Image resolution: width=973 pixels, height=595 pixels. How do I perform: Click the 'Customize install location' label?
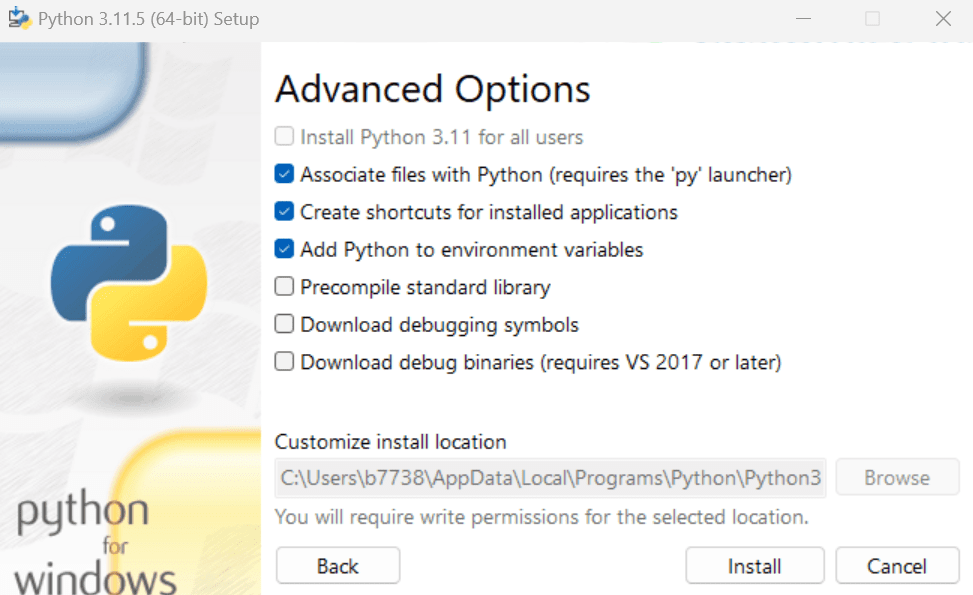(391, 442)
